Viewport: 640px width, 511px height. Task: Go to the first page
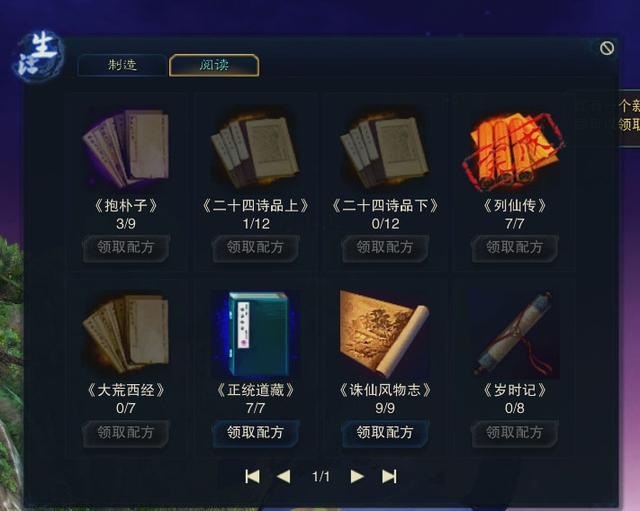pyautogui.click(x=252, y=476)
